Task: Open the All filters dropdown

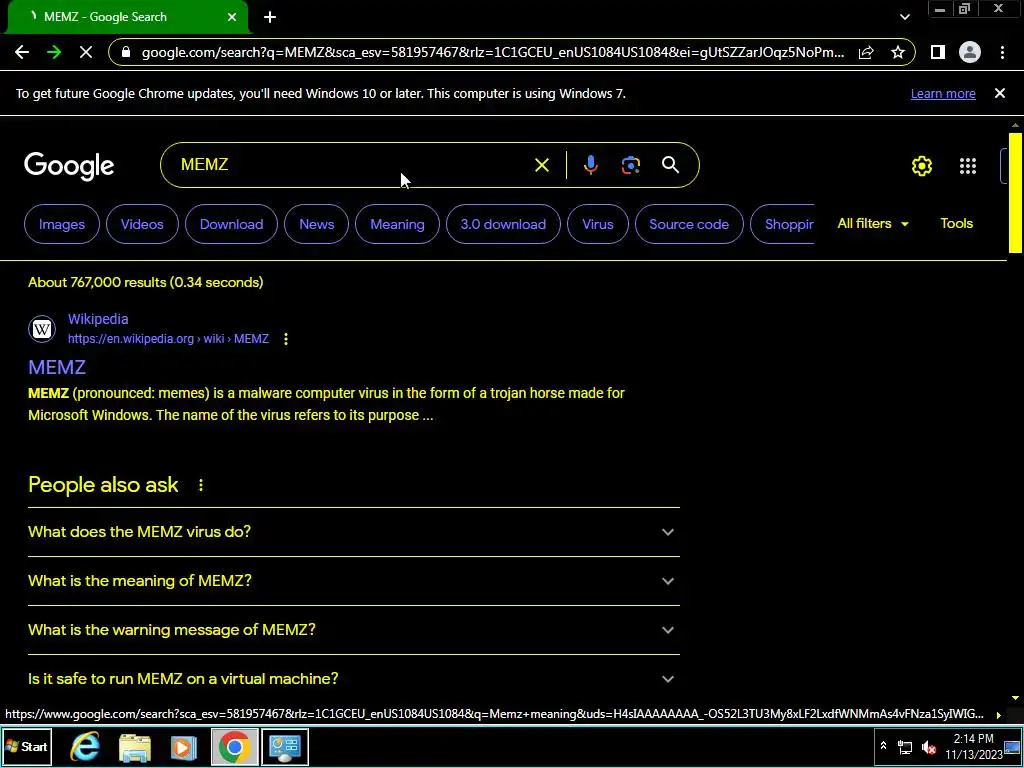Action: tap(872, 223)
